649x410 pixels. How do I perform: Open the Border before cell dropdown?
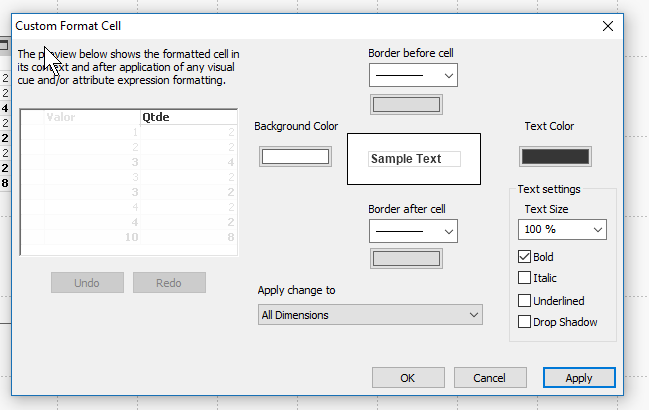(413, 75)
